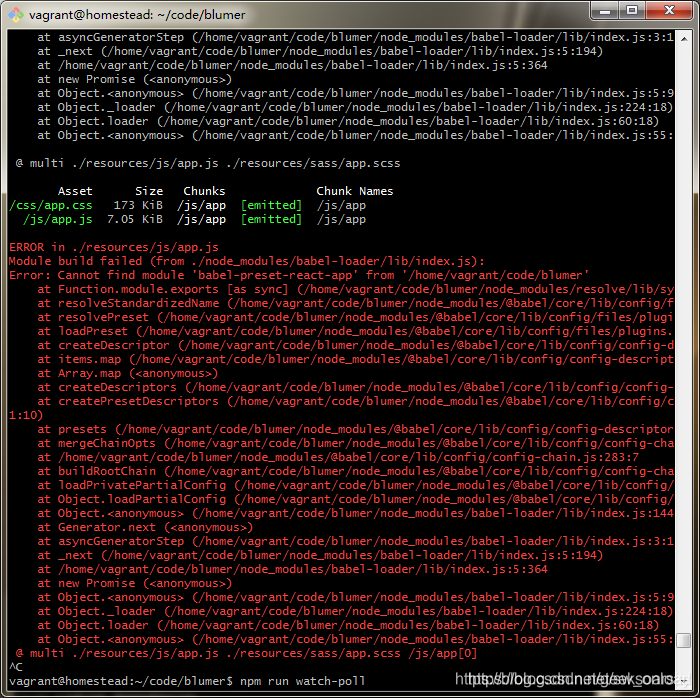
Task: Click the 'Cannot find module babel-preset-react-app' error line
Action: click(299, 275)
